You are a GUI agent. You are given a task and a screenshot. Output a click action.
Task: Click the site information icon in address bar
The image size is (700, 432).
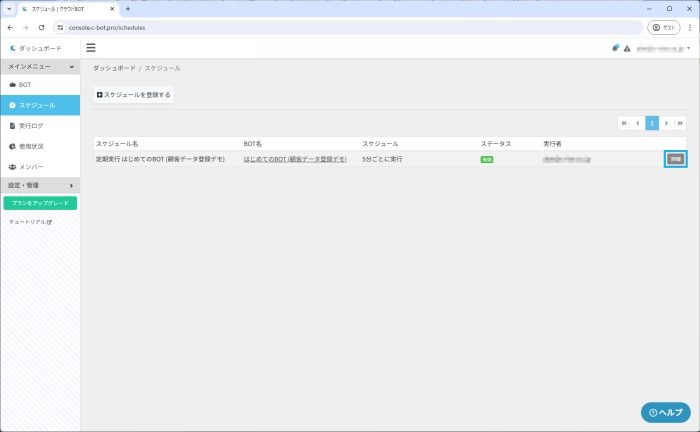60,27
